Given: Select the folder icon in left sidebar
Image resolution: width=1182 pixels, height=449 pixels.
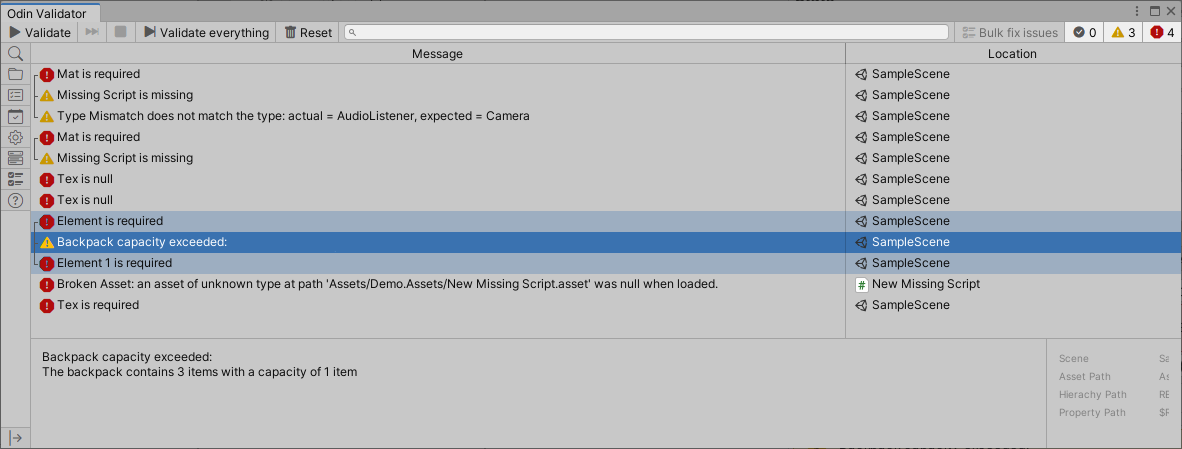Looking at the screenshot, I should click(15, 75).
